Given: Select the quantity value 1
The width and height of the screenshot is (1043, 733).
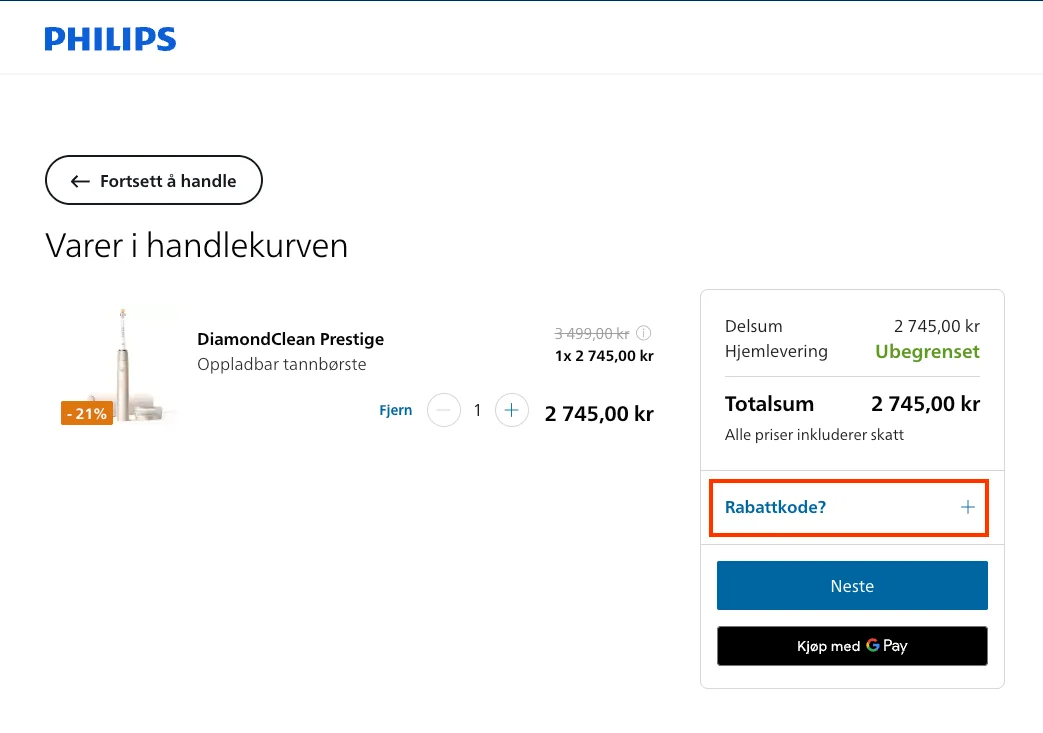Looking at the screenshot, I should [478, 410].
